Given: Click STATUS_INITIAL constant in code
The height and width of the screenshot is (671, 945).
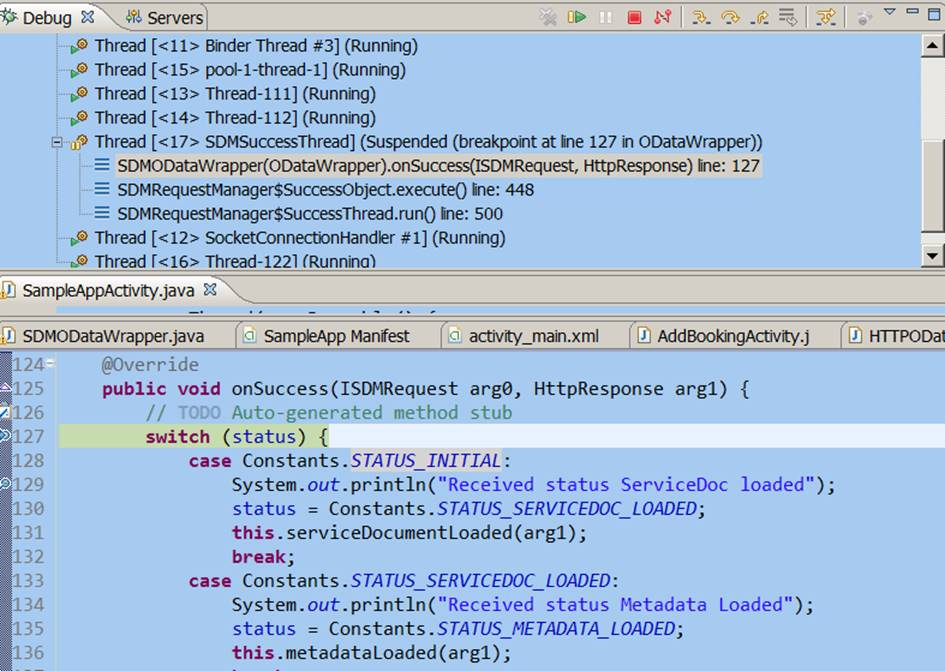Looking at the screenshot, I should (x=425, y=461).
